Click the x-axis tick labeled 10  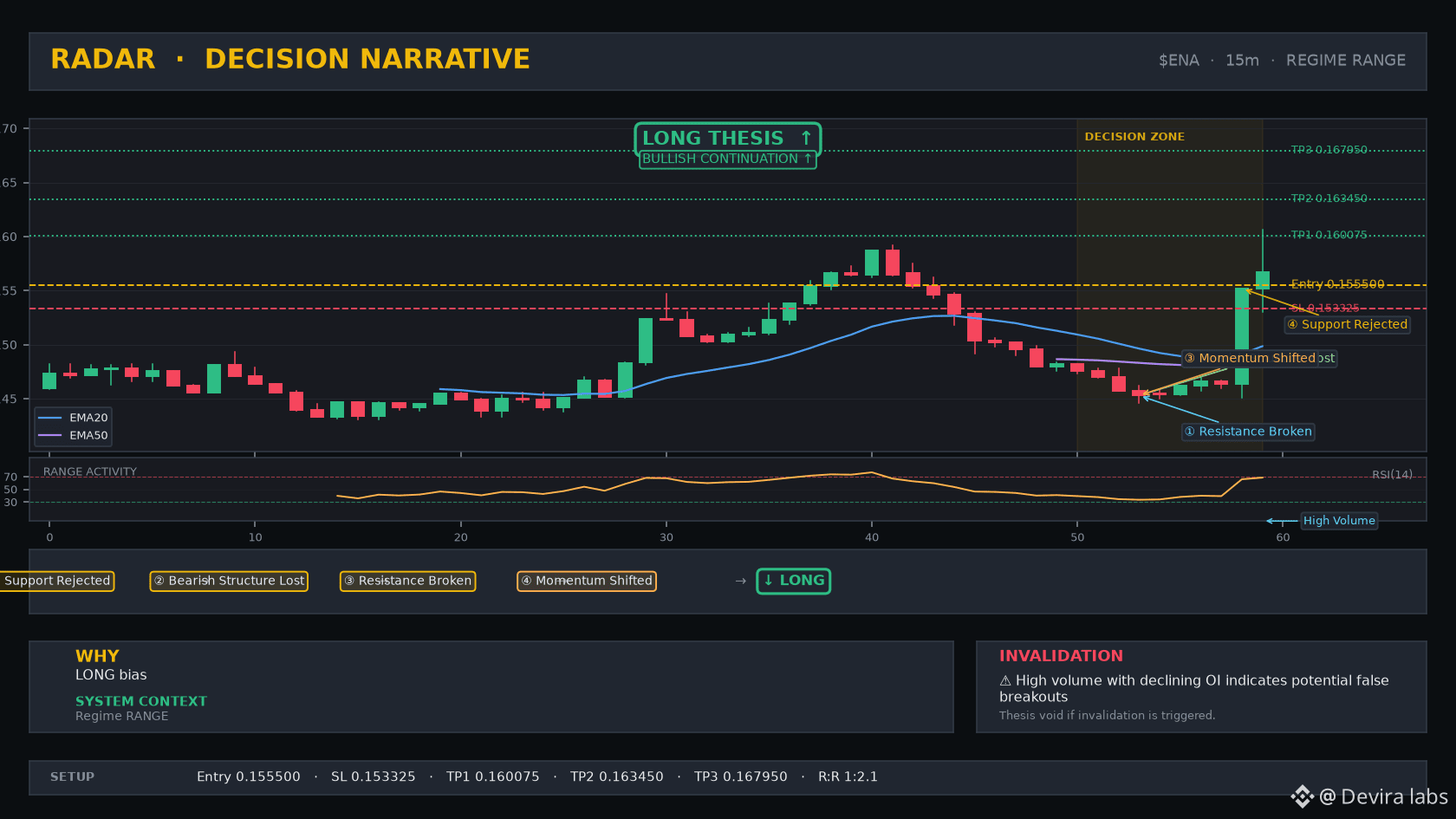[255, 537]
